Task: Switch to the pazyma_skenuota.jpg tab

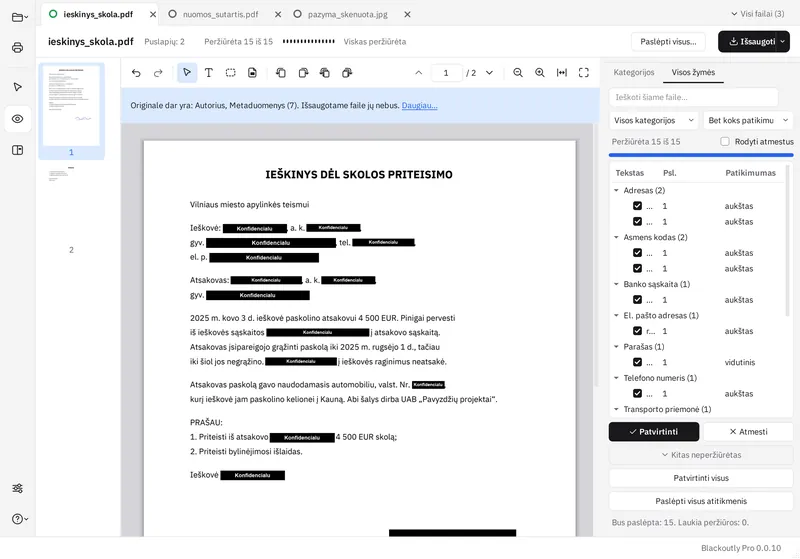Action: pyautogui.click(x=347, y=14)
